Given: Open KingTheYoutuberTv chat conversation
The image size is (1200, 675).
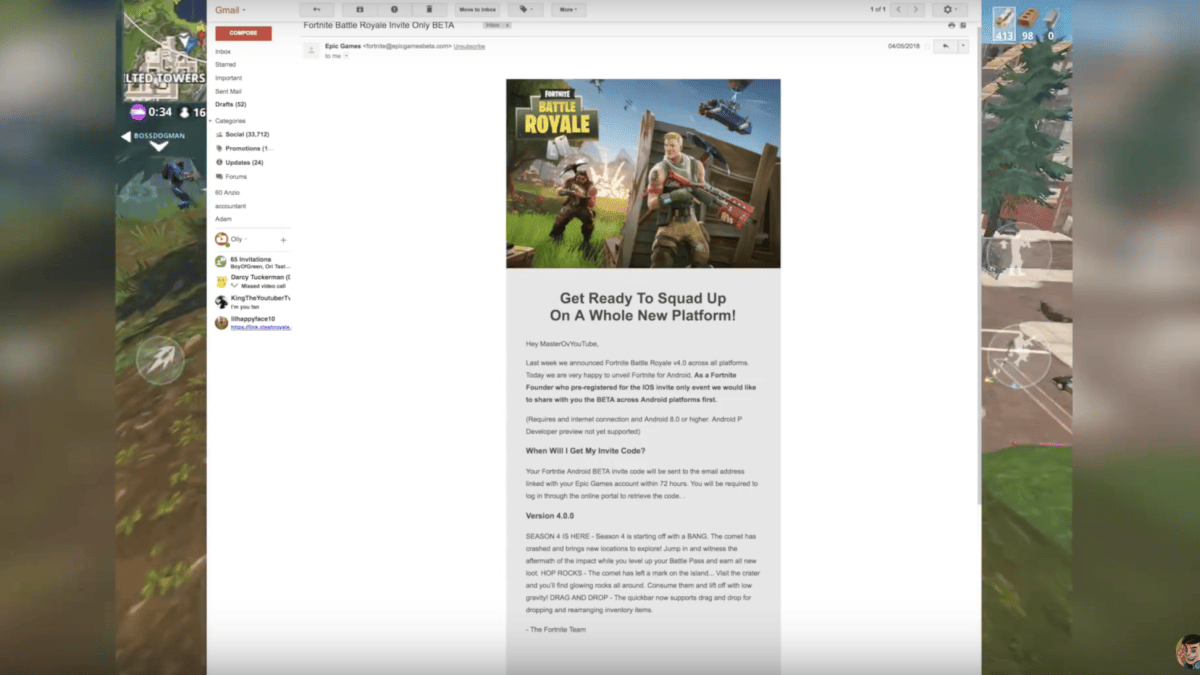Looking at the screenshot, I should click(253, 301).
